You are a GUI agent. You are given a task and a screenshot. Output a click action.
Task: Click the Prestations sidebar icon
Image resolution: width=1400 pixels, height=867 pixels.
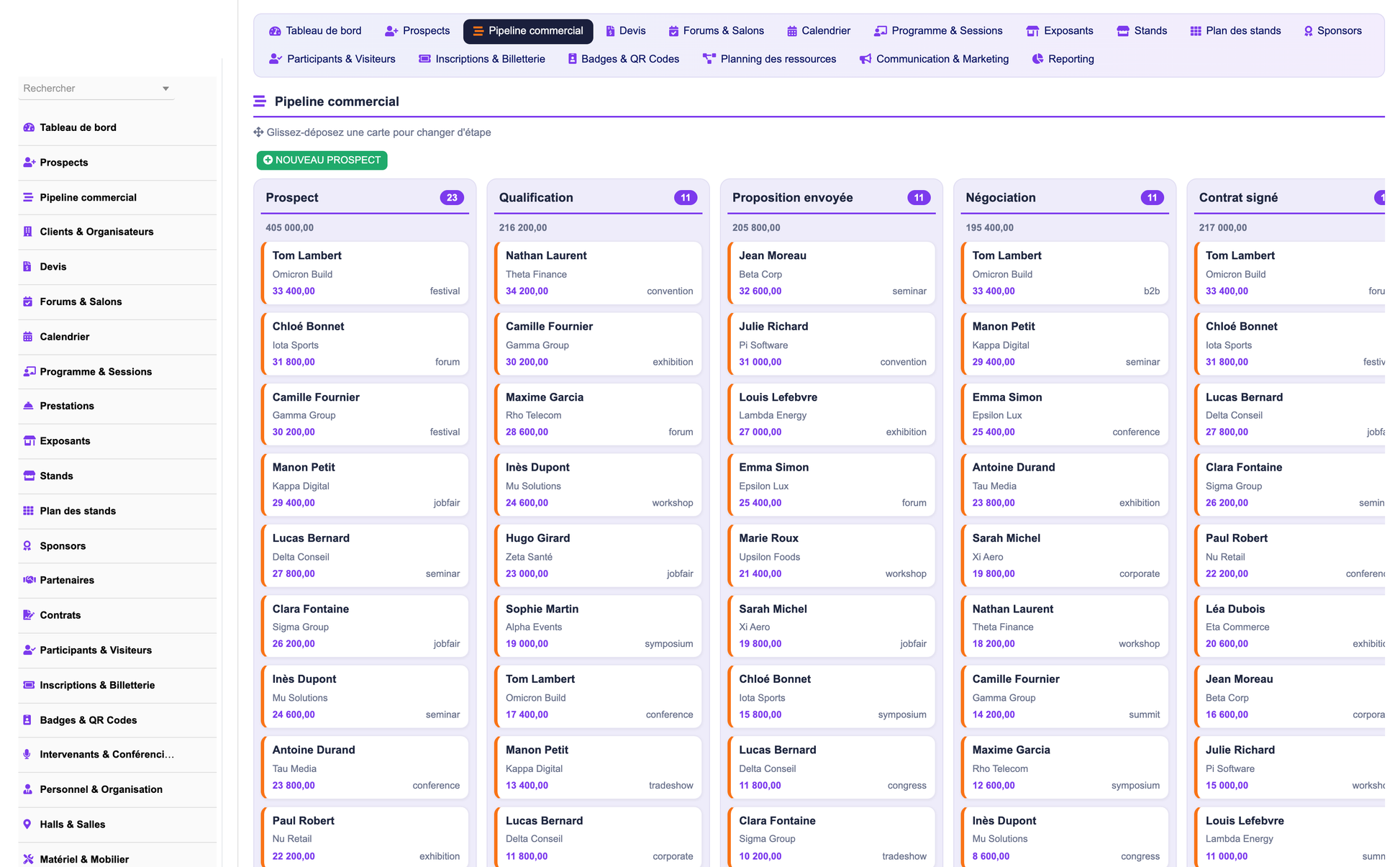point(29,406)
